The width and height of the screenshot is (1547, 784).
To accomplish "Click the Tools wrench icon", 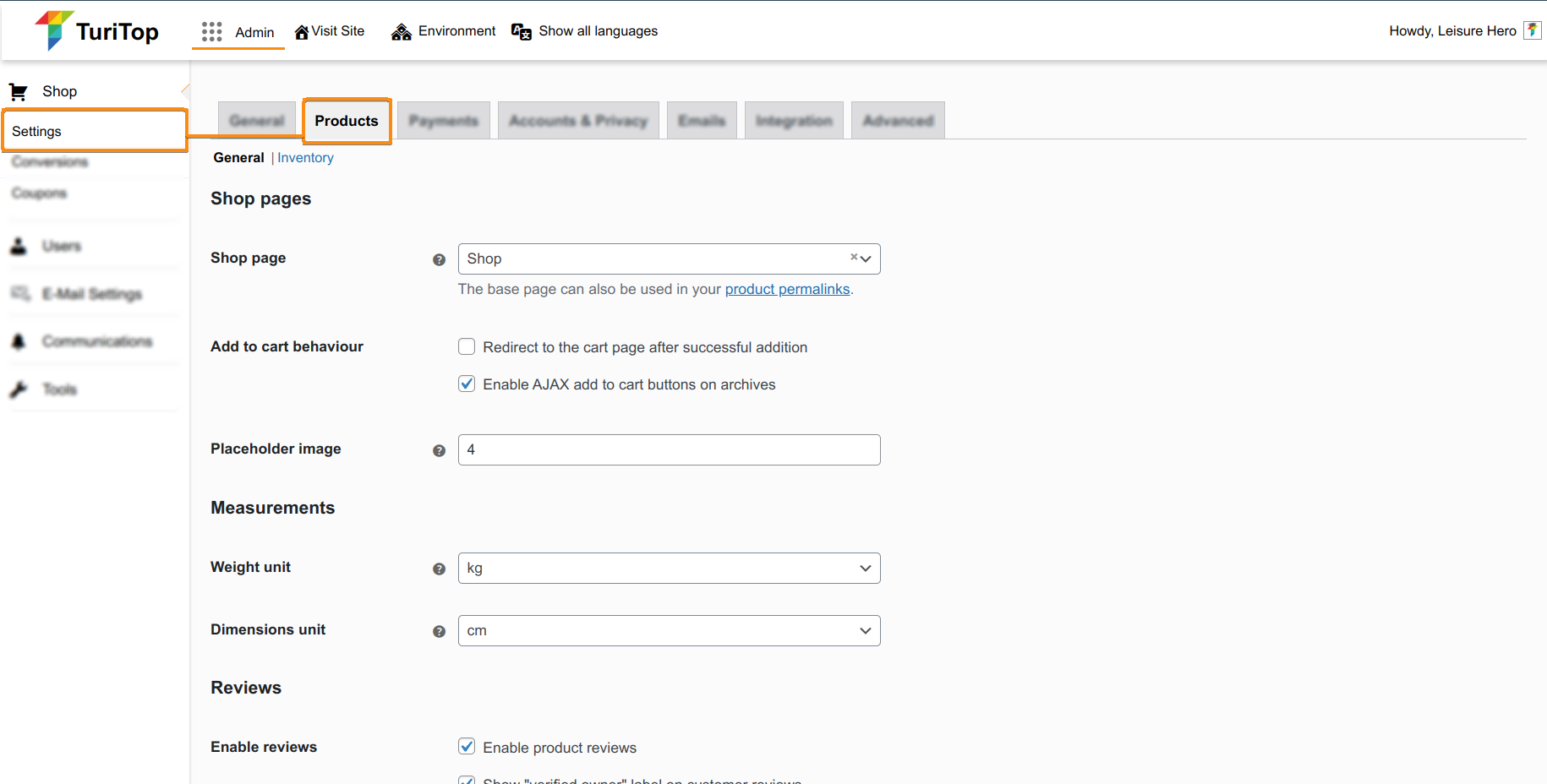I will coord(19,389).
